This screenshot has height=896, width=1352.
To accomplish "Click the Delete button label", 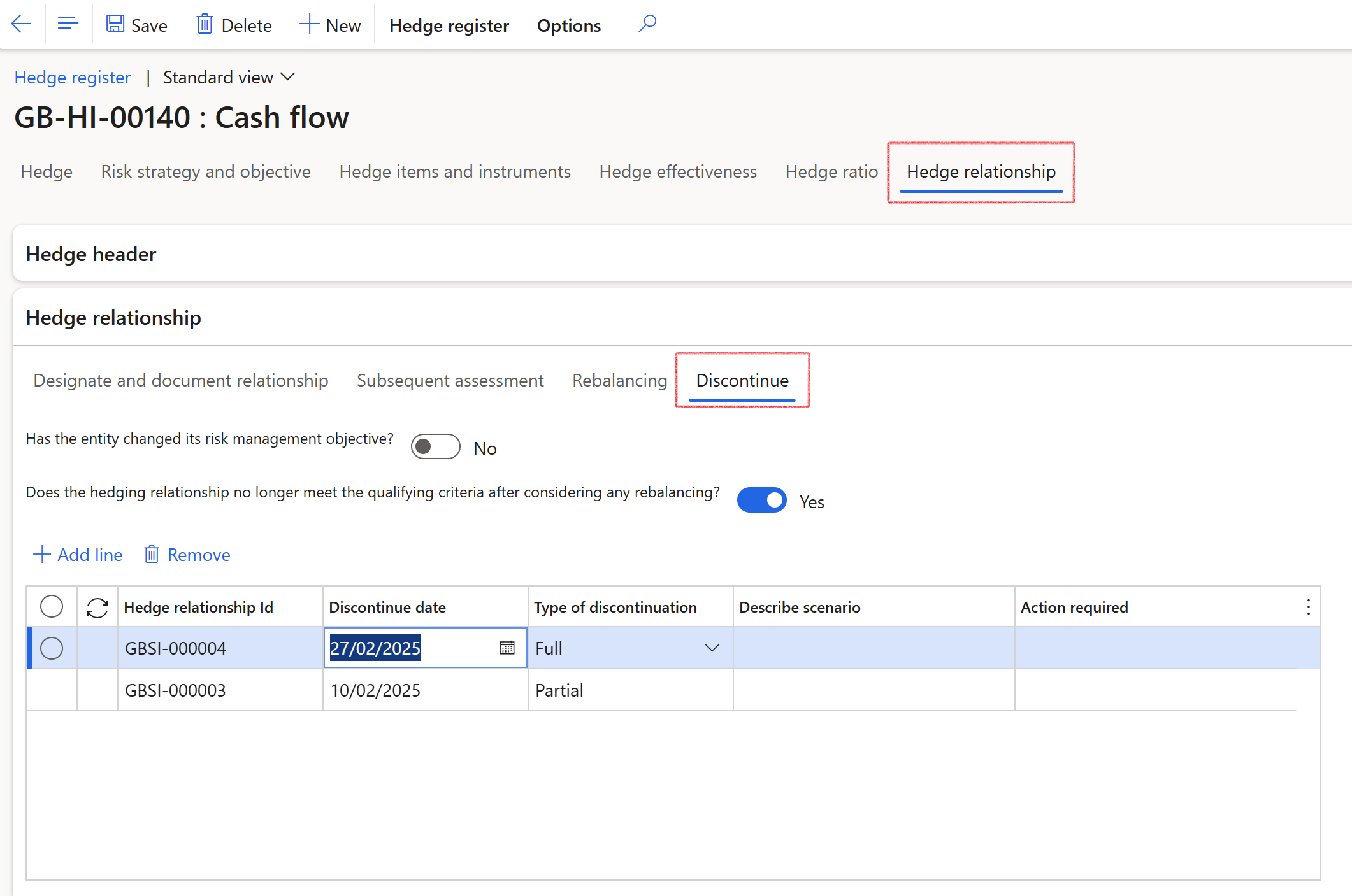I will point(247,25).
